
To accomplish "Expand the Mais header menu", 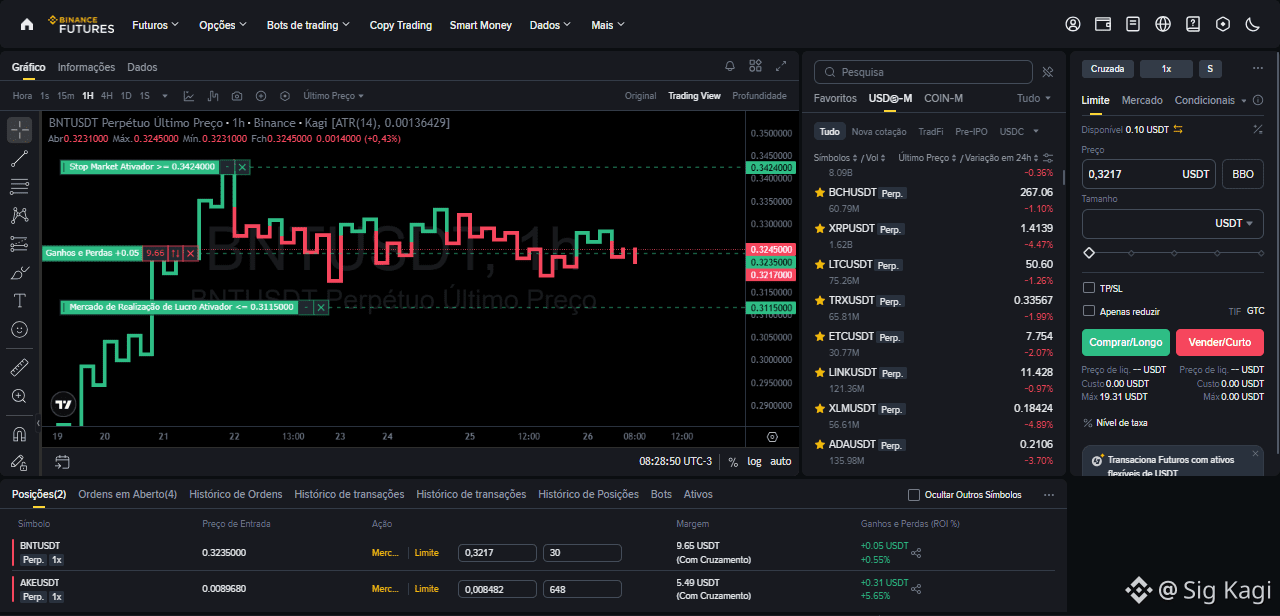I will point(608,24).
